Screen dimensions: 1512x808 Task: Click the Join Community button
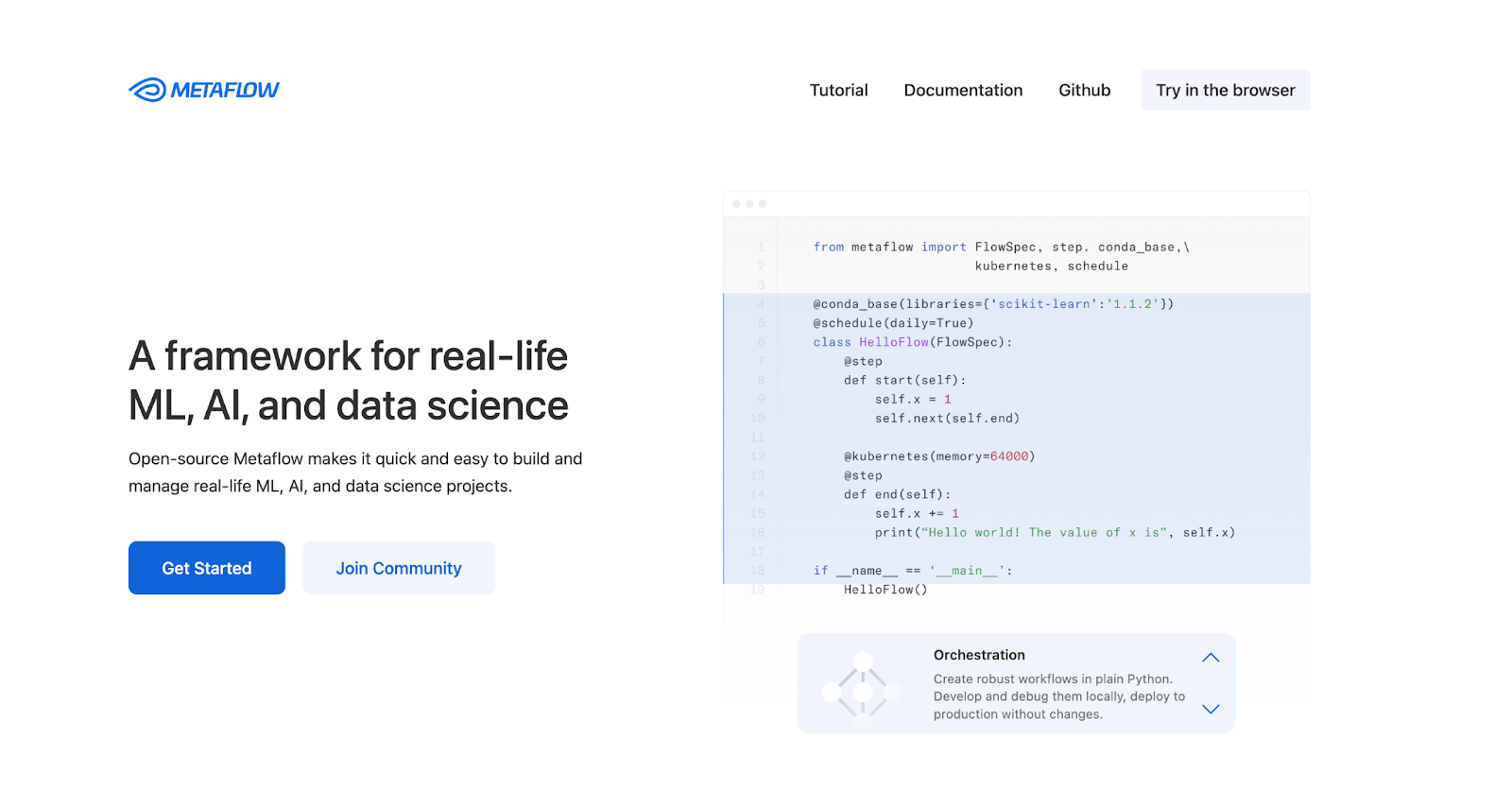click(399, 568)
